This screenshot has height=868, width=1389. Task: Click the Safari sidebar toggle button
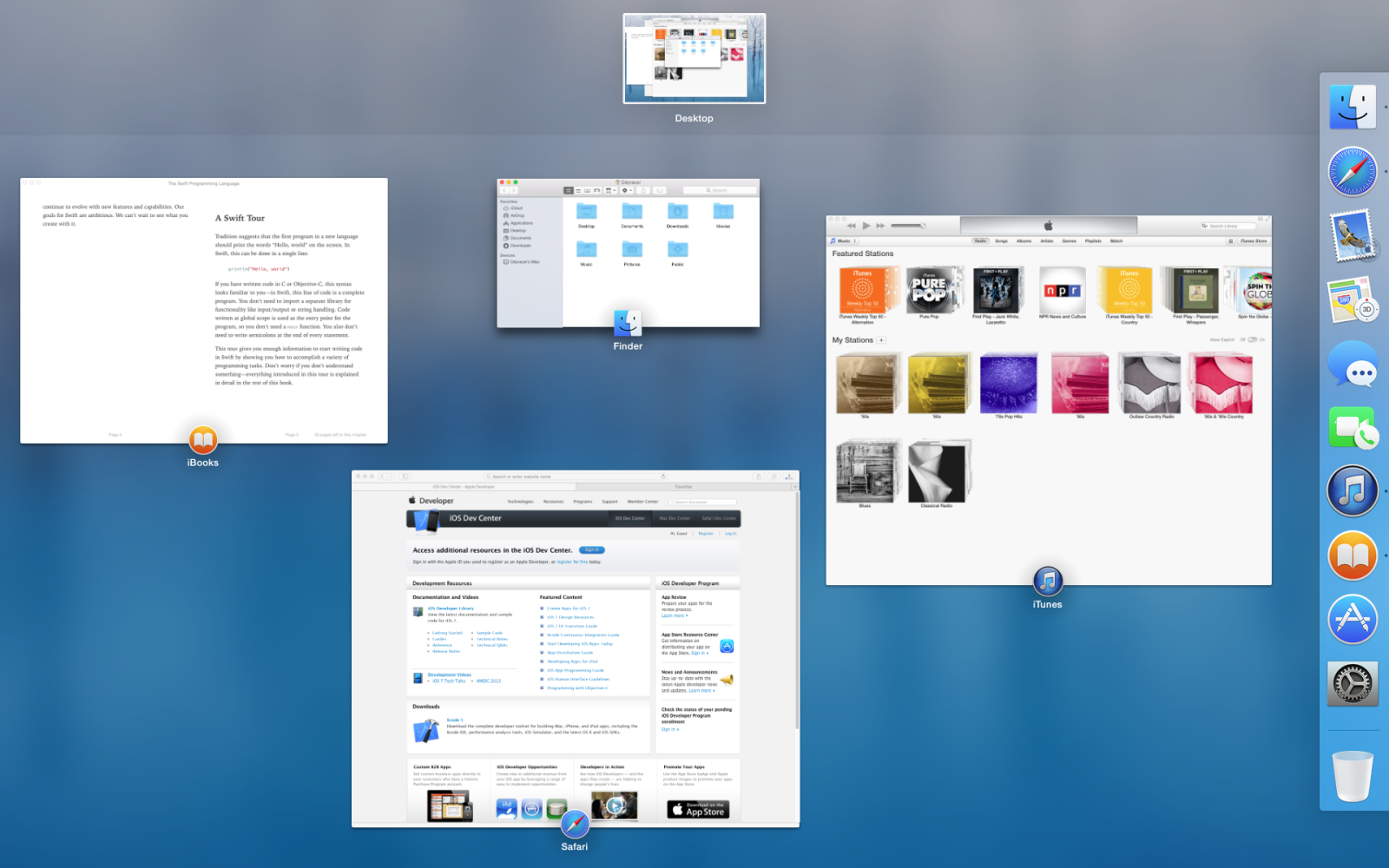405,477
